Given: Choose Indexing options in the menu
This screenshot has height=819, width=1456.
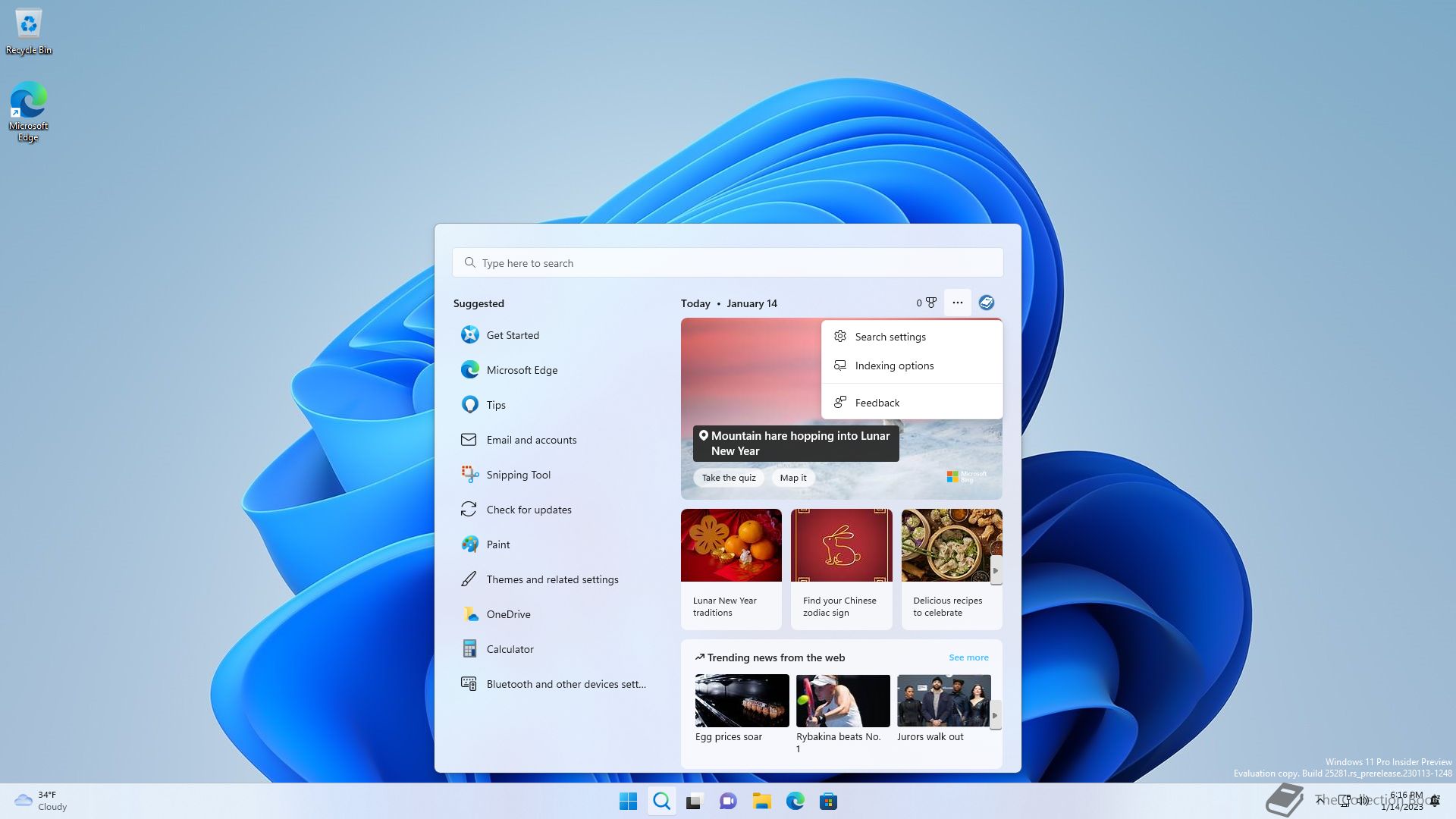Looking at the screenshot, I should pos(912,366).
